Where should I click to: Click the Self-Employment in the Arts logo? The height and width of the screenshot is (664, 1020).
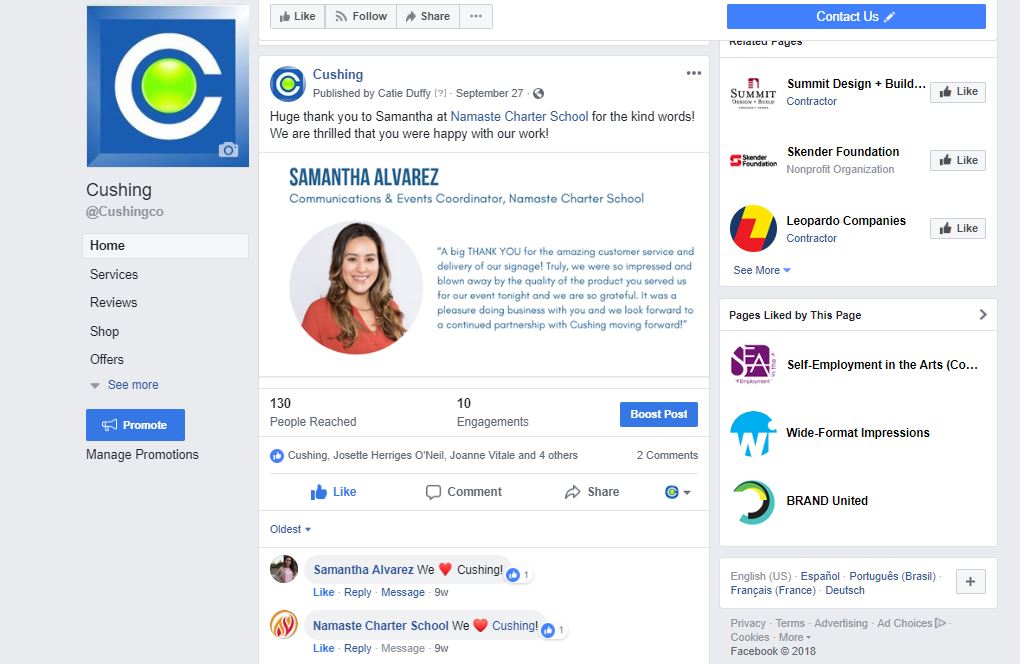(x=753, y=364)
